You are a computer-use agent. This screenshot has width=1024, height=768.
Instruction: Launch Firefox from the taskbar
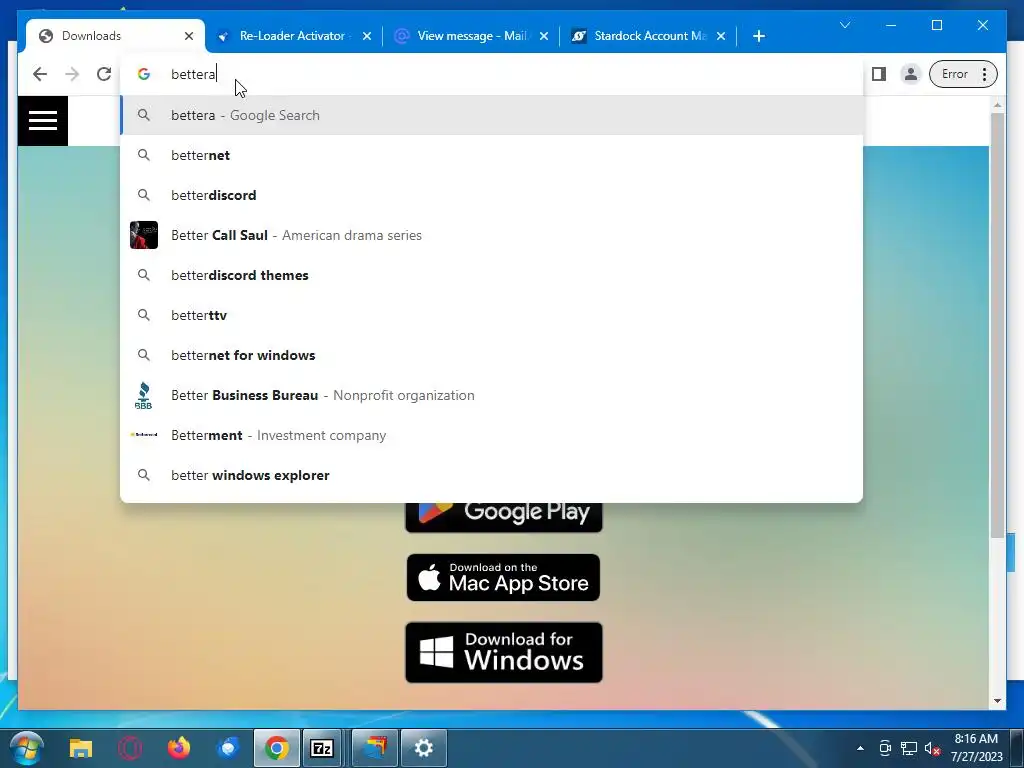tap(179, 748)
